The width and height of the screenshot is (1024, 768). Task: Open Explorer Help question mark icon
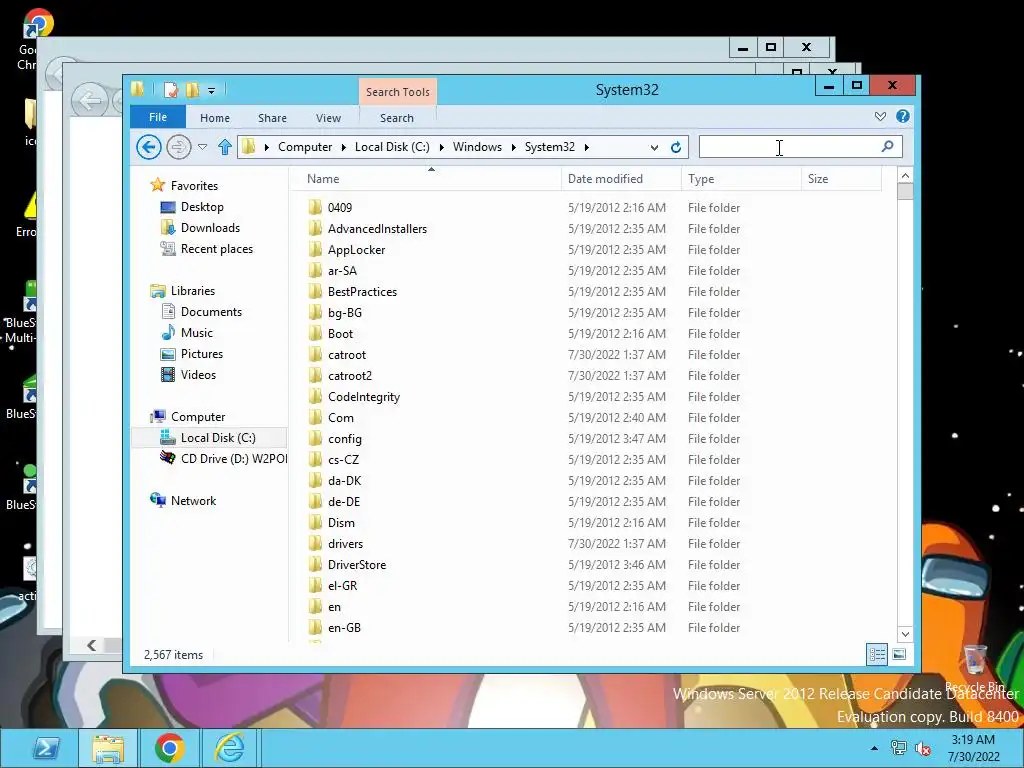tap(903, 116)
